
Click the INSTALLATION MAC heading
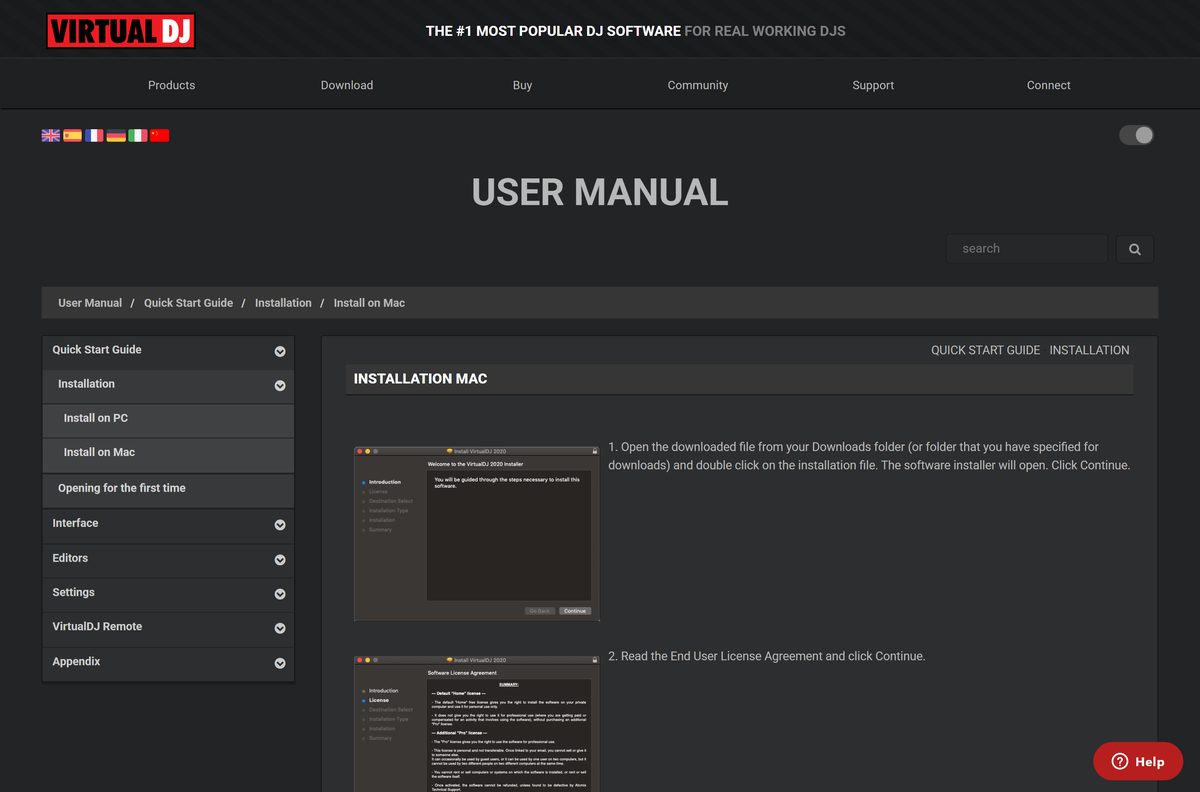tap(420, 379)
